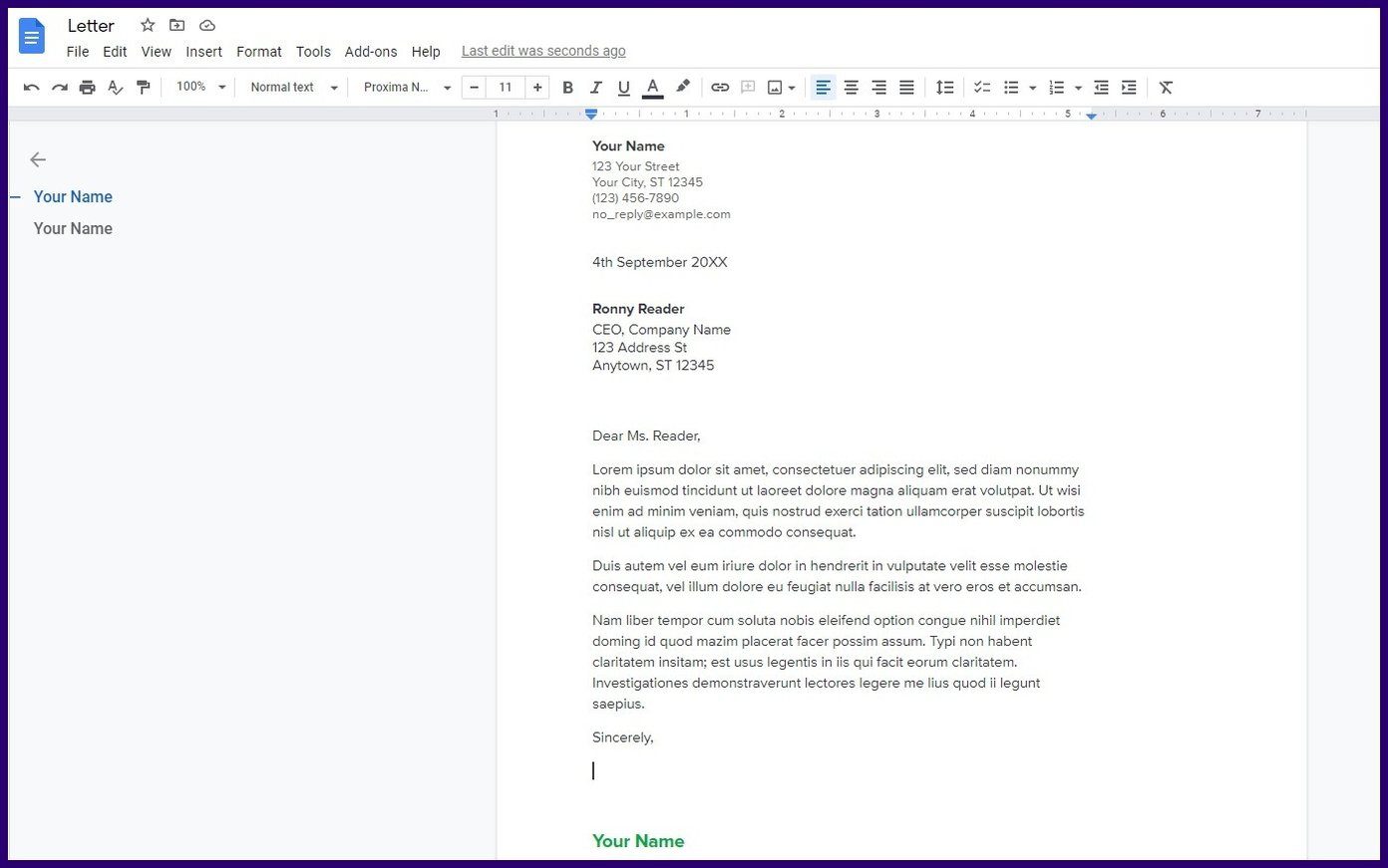This screenshot has width=1388, height=868.
Task: Set right text alignment
Action: click(878, 88)
